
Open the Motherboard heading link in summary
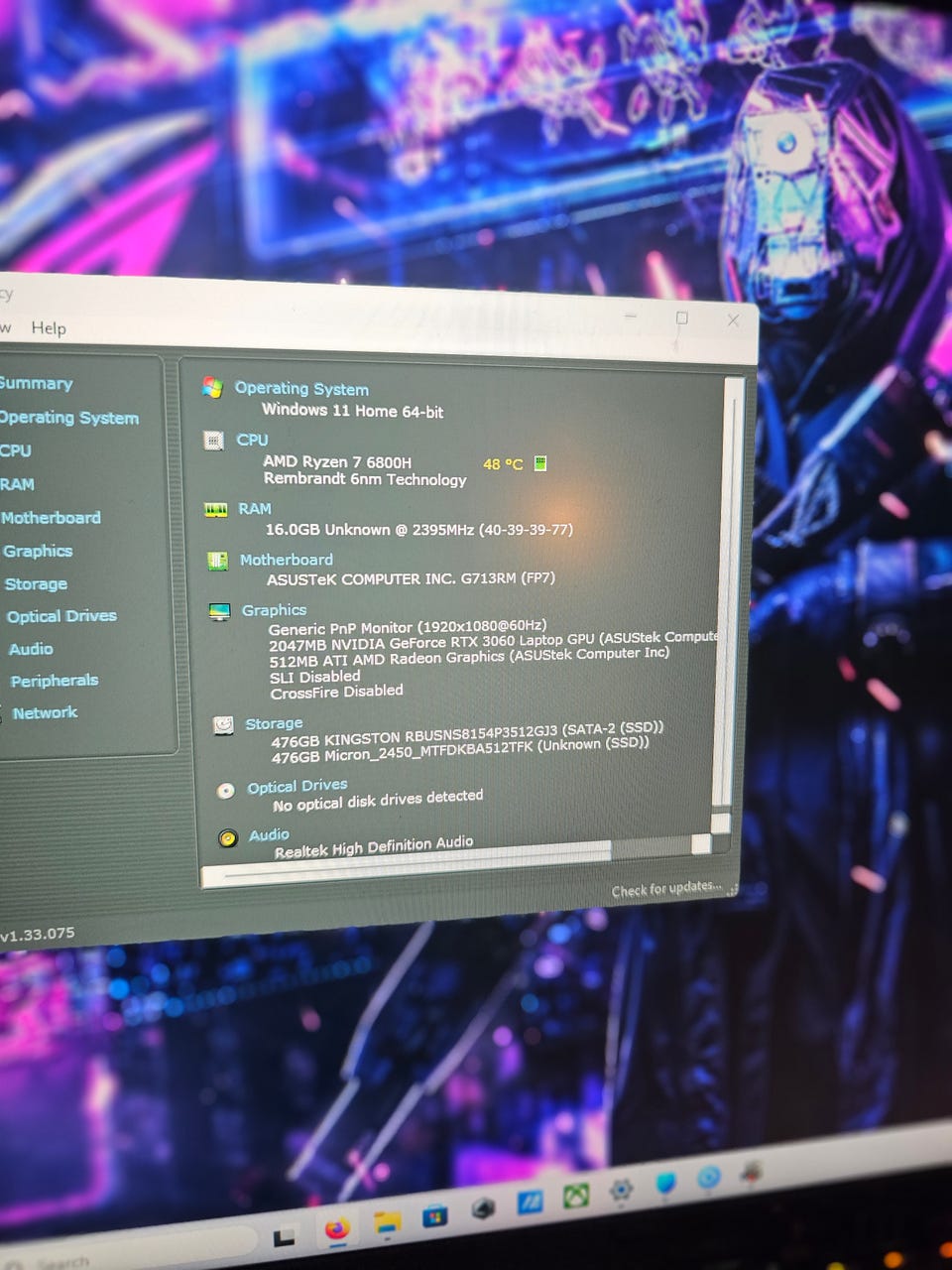click(x=287, y=560)
